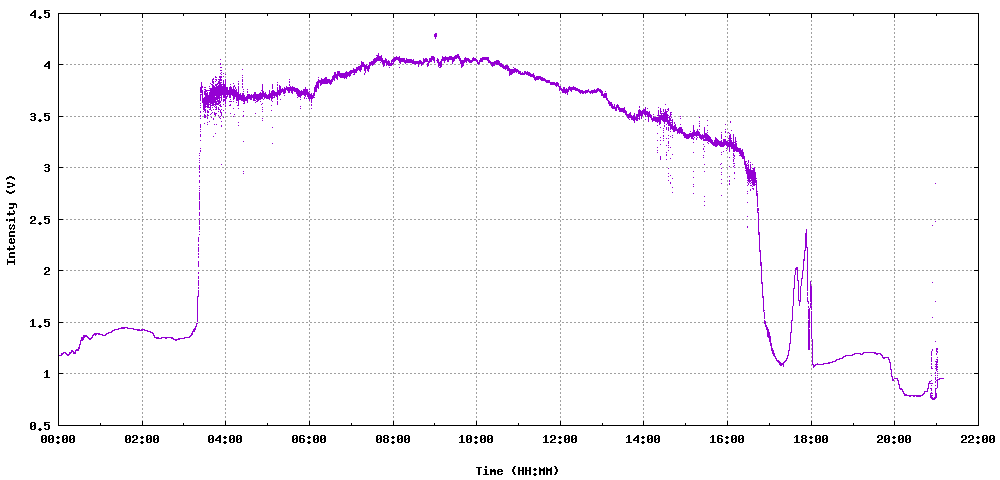Click the 04:00 time tick label

225,439
